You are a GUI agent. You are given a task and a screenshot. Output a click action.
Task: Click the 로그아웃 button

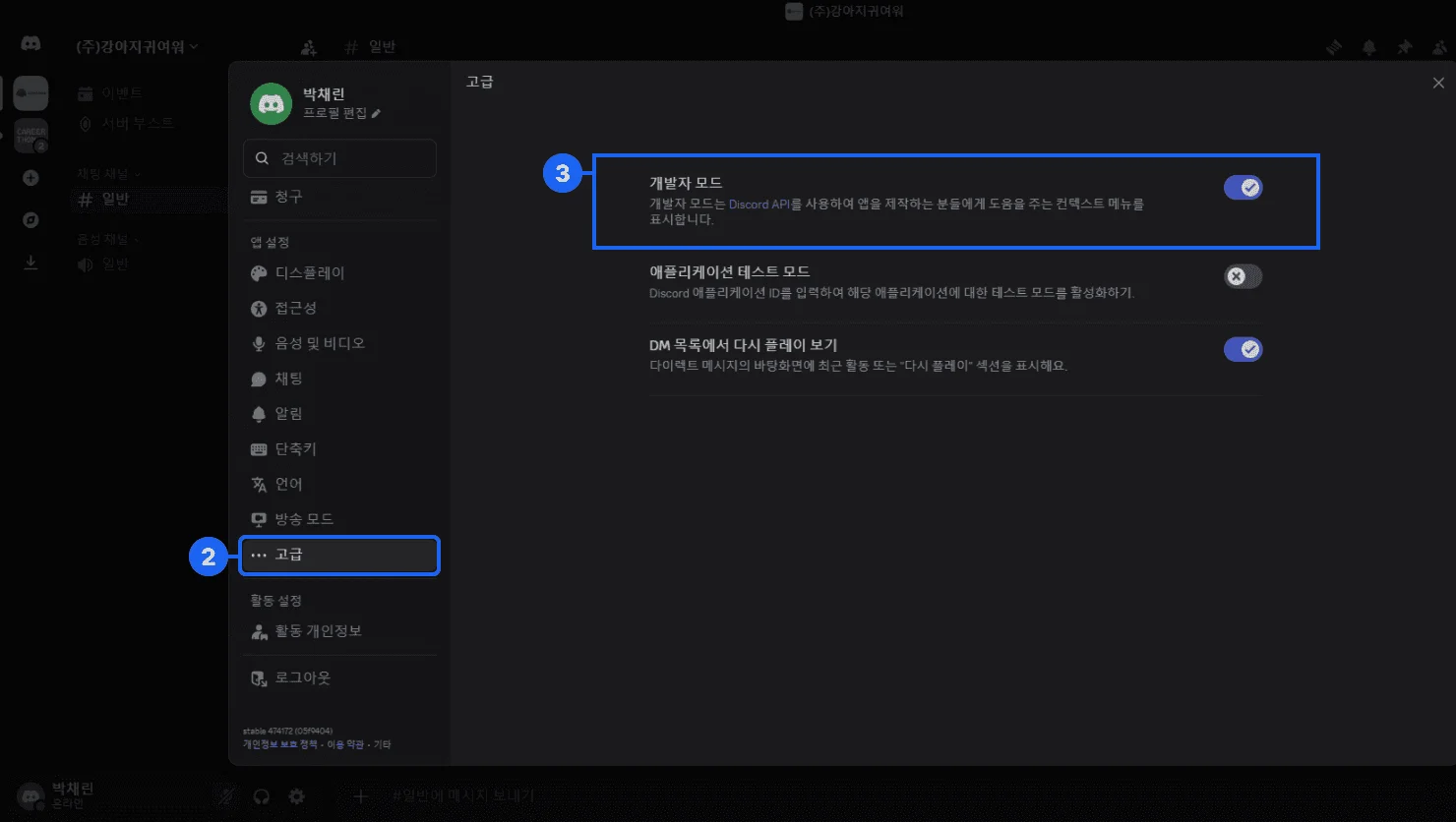click(x=302, y=678)
